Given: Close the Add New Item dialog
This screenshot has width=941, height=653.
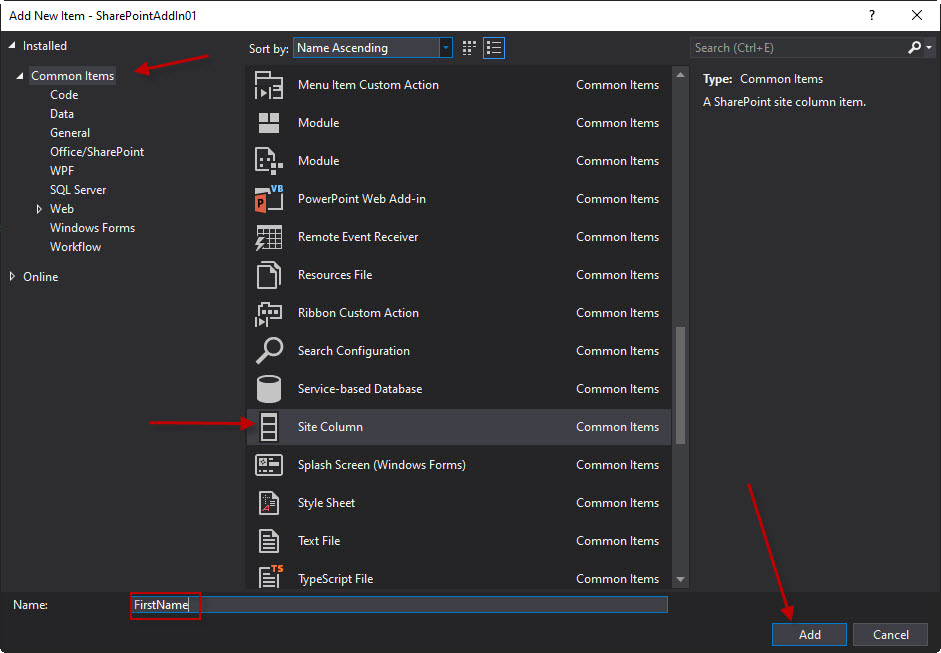Looking at the screenshot, I should point(916,16).
